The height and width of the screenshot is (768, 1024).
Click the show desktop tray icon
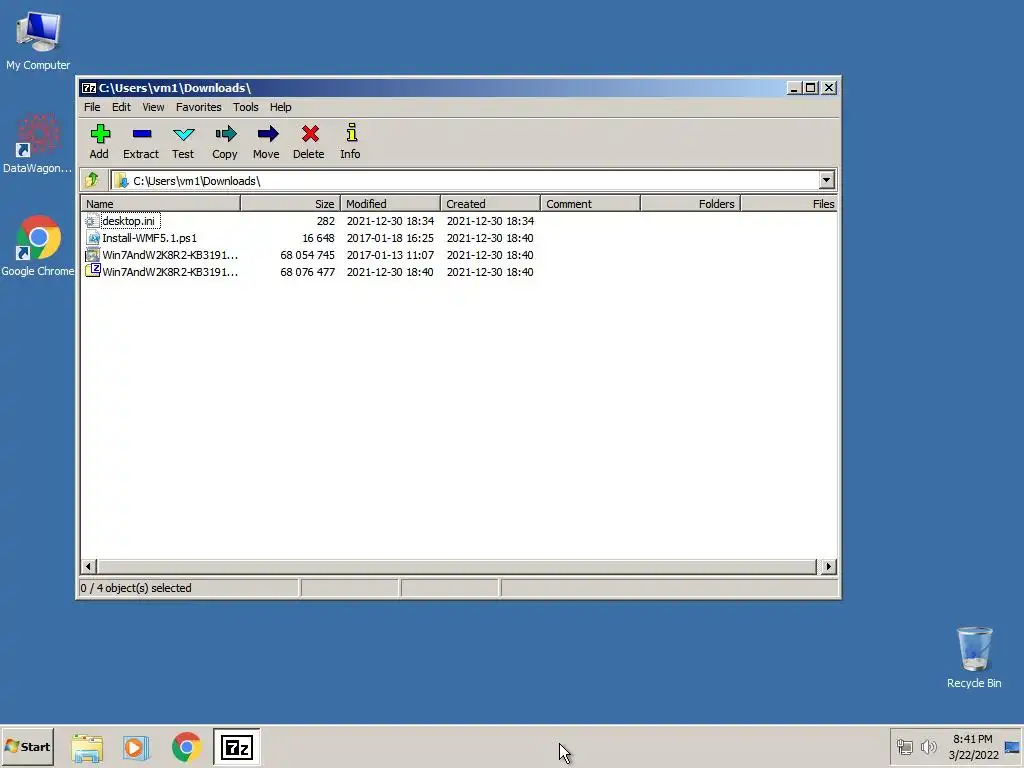[x=1012, y=747]
